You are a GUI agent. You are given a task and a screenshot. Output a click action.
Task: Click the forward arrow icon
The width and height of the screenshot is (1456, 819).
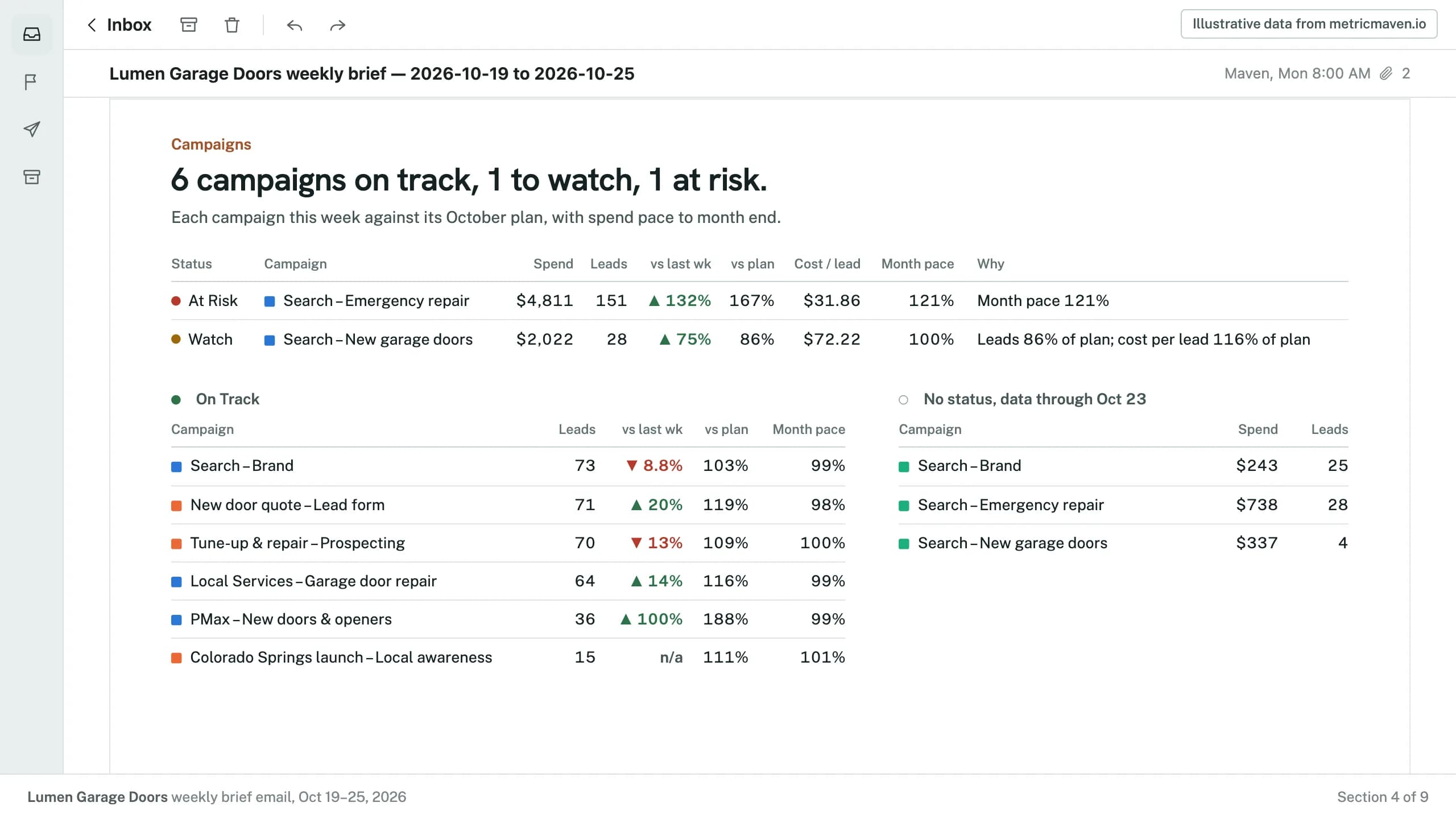(x=338, y=25)
